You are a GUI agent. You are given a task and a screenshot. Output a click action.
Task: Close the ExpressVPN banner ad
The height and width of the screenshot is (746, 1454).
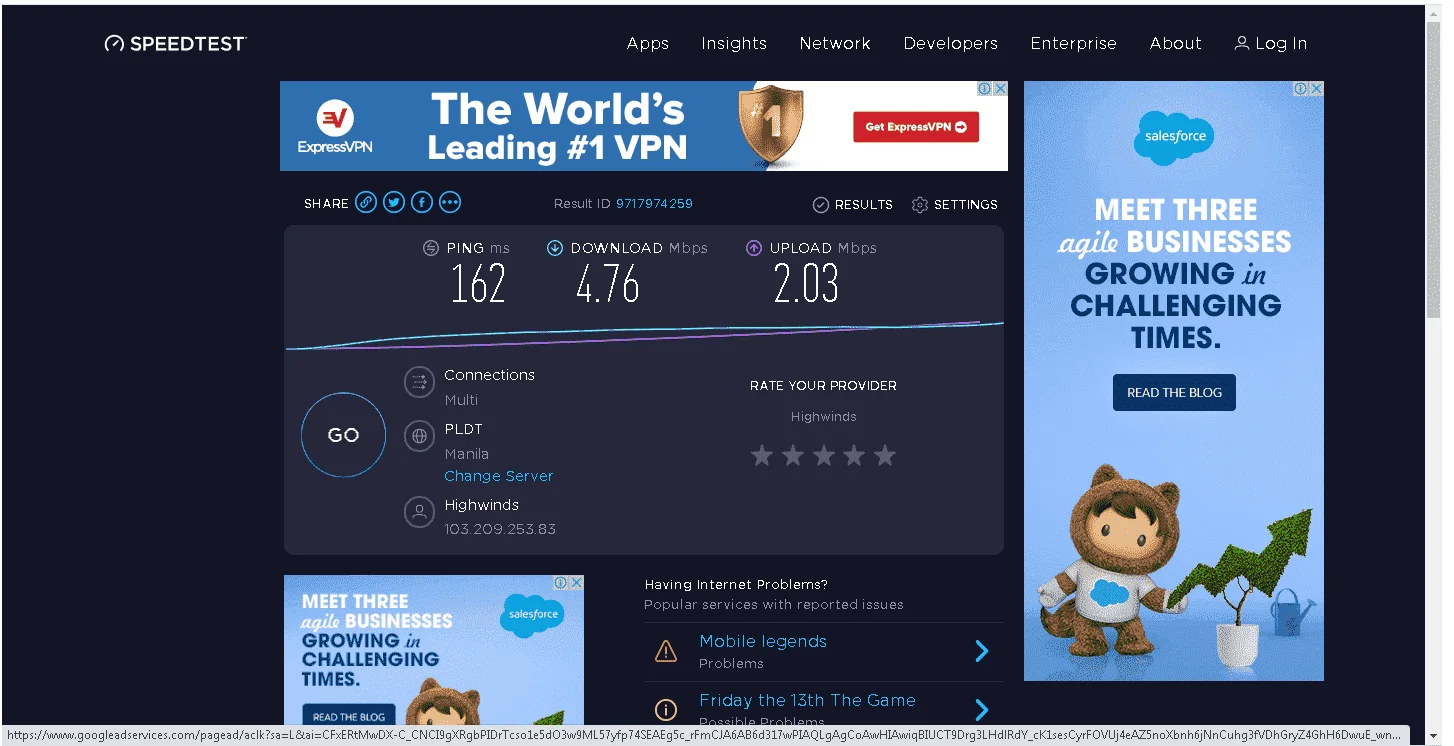click(x=1000, y=89)
